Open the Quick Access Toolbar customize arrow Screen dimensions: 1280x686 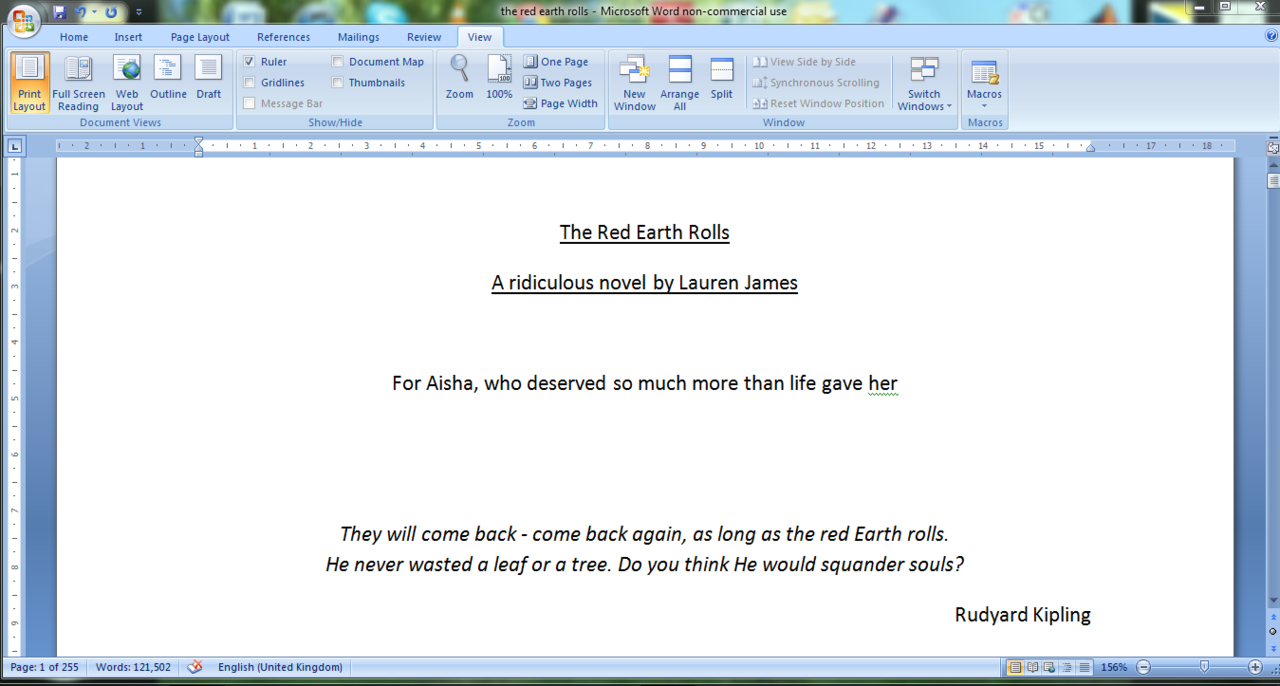138,13
